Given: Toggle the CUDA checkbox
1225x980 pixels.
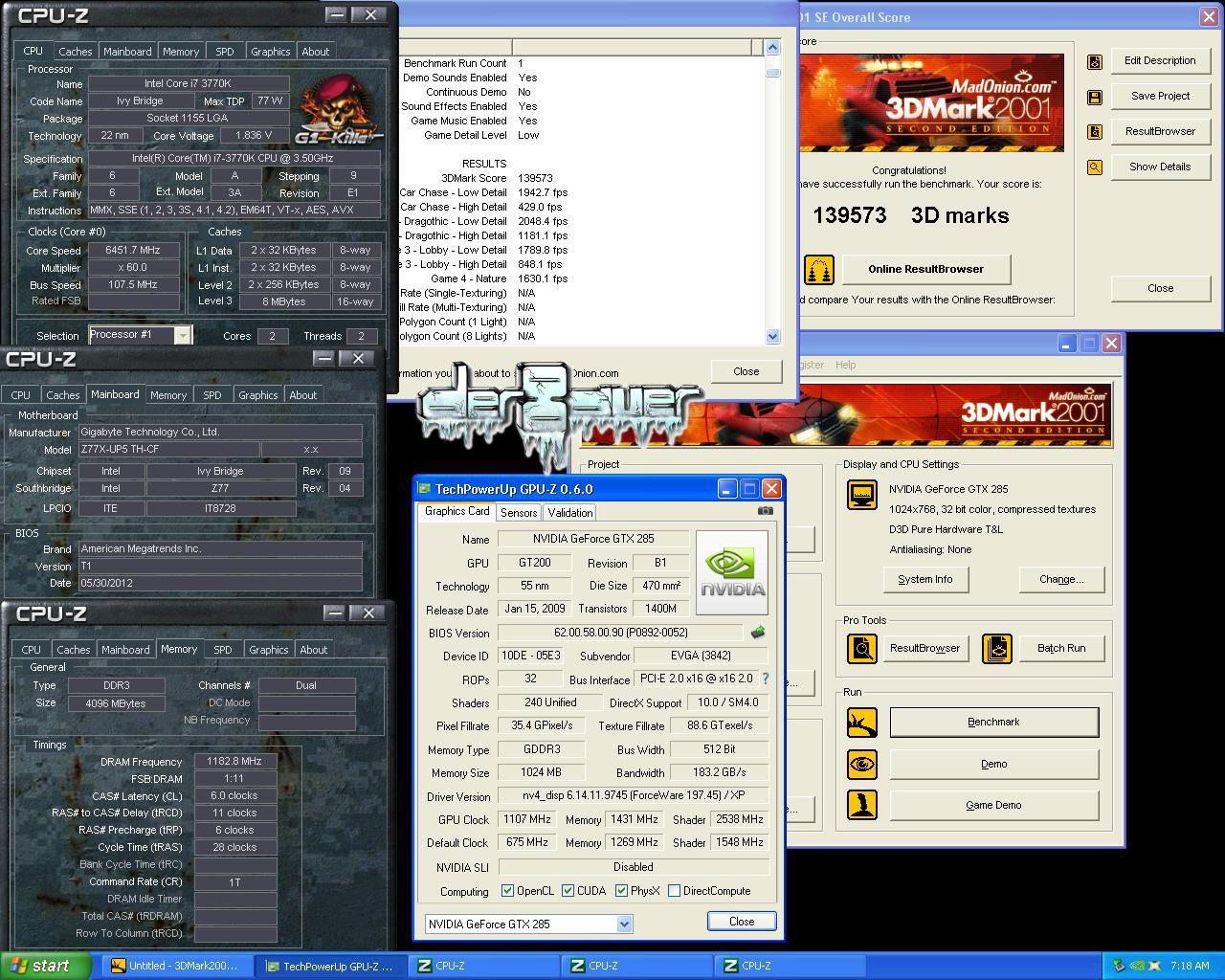Looking at the screenshot, I should [568, 891].
